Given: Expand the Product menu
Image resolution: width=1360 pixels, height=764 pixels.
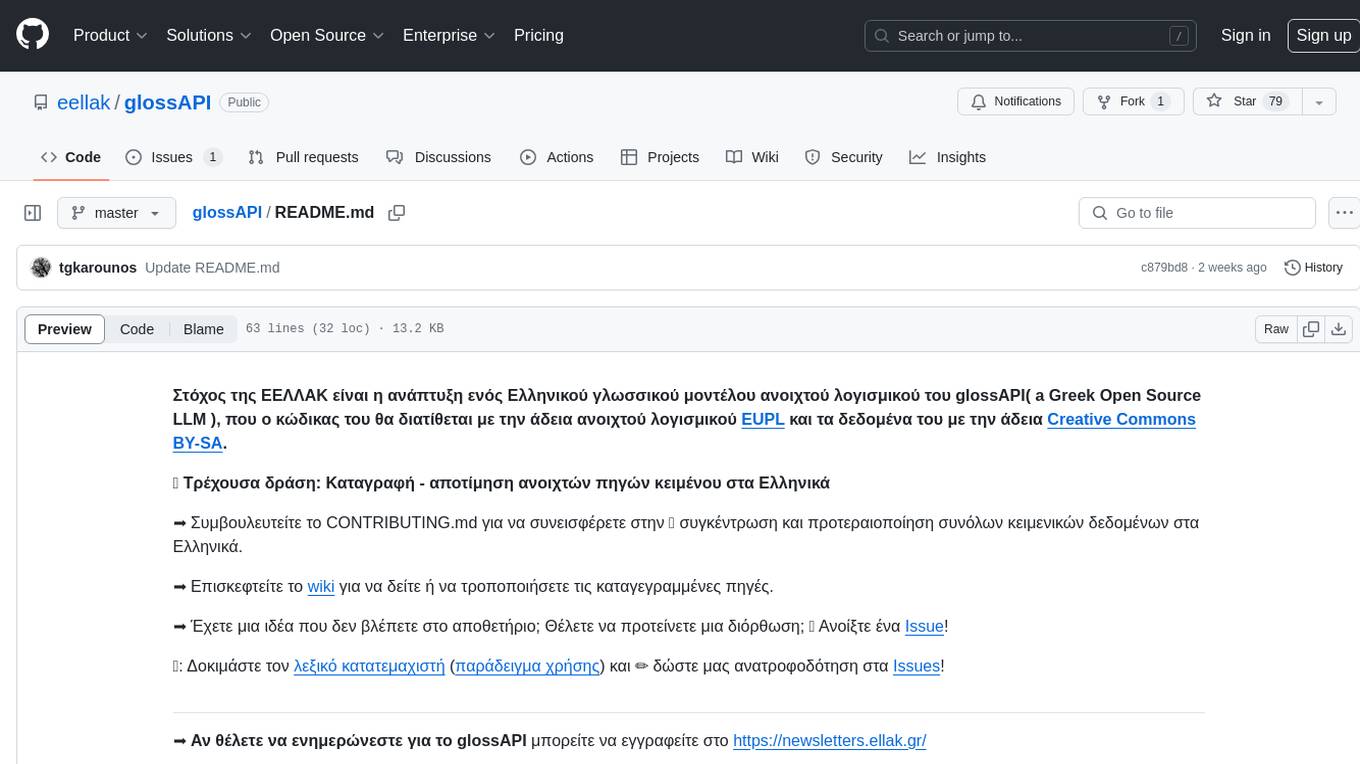Looking at the screenshot, I should coord(110,35).
